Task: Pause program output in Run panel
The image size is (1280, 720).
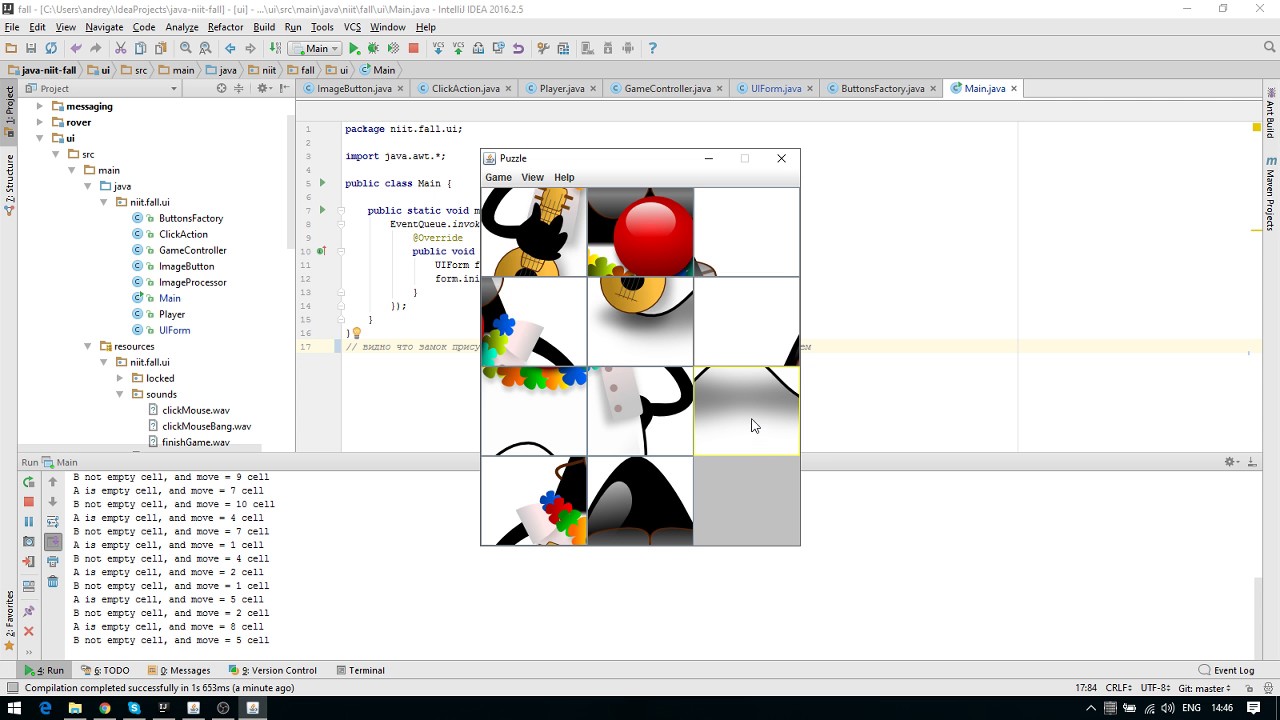Action: tap(29, 522)
